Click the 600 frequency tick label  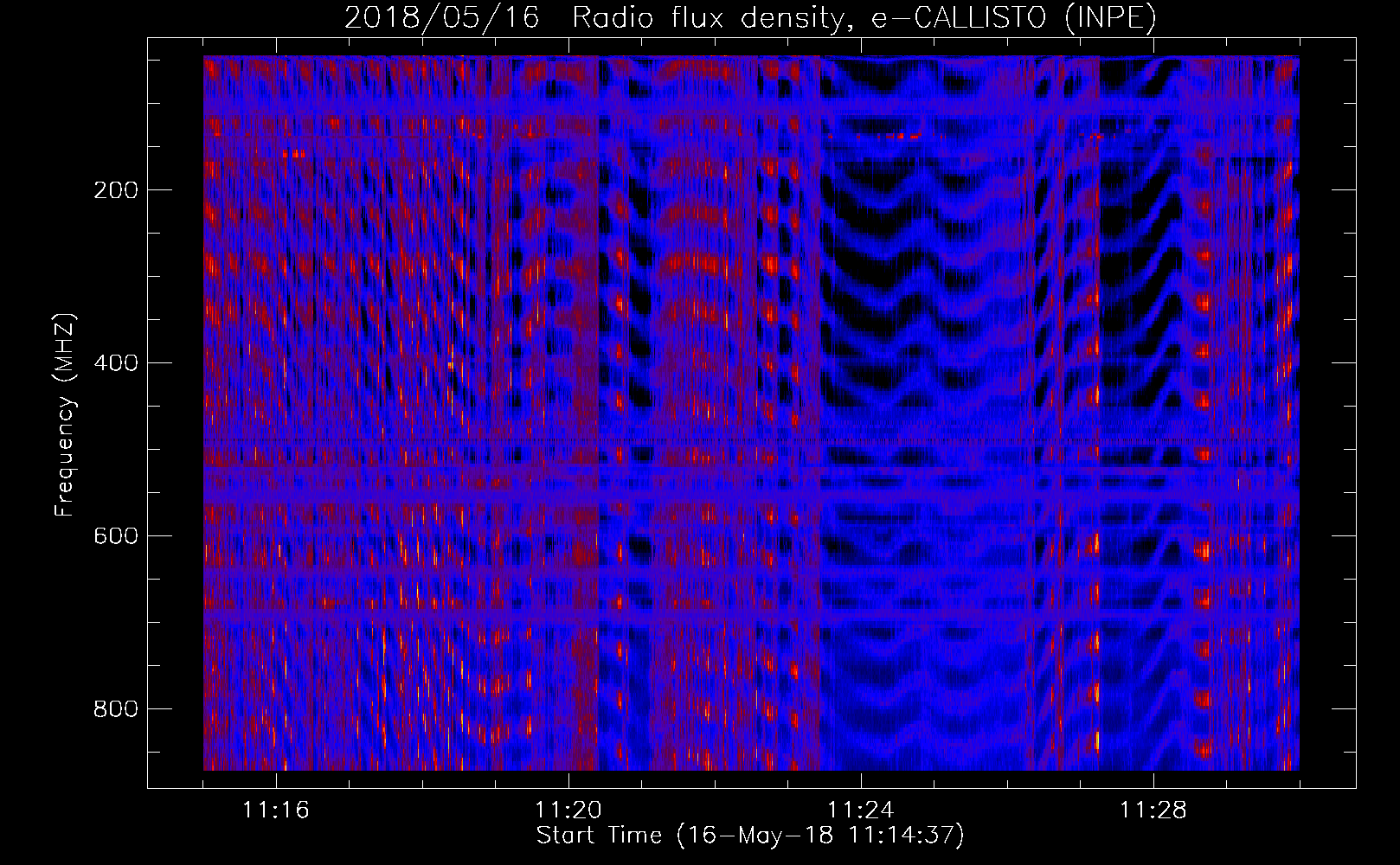point(116,536)
